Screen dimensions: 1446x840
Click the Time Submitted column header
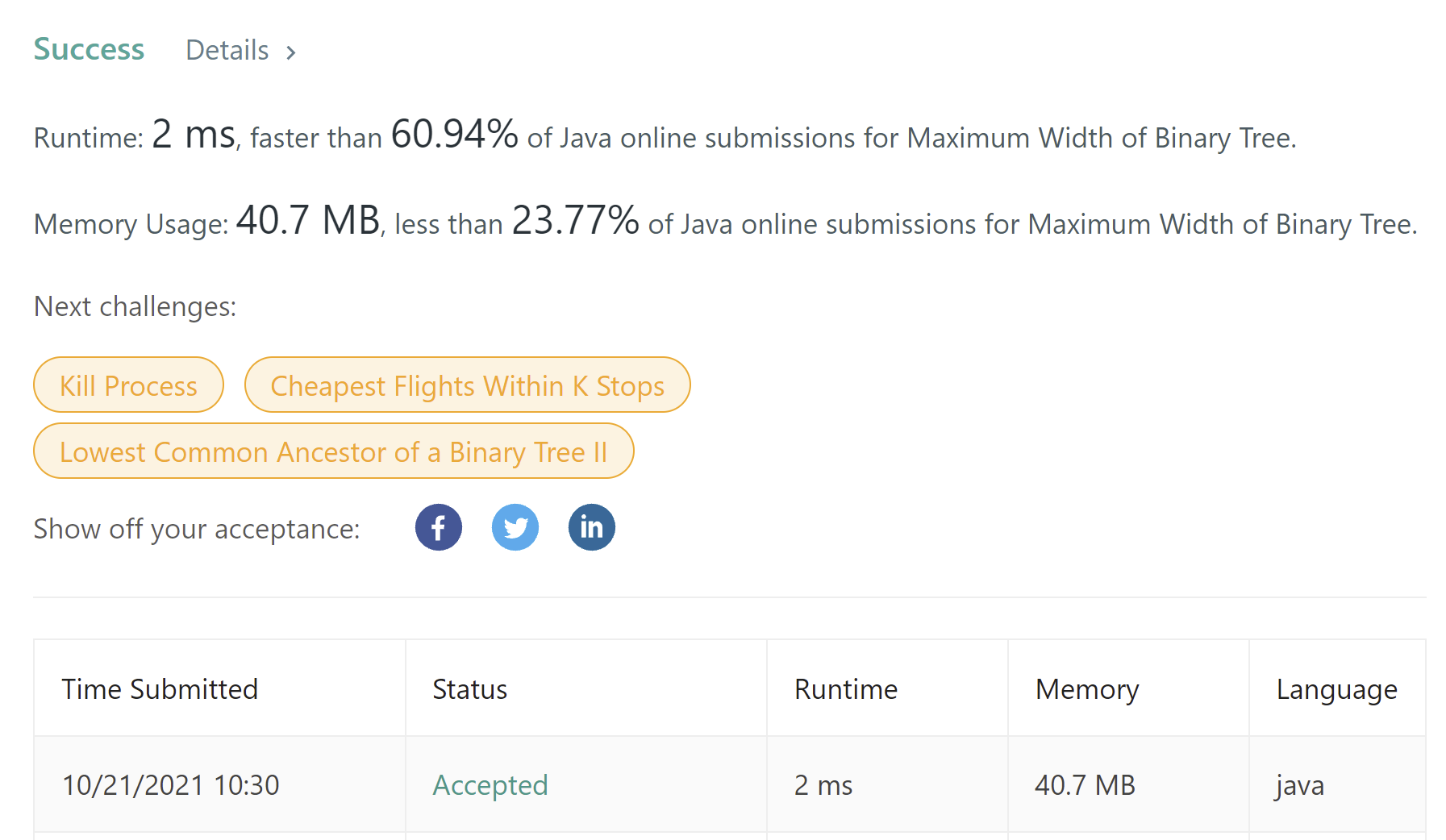pos(160,689)
